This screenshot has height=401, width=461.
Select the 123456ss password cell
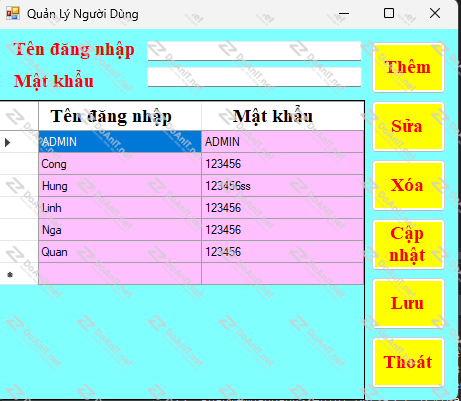tap(283, 186)
